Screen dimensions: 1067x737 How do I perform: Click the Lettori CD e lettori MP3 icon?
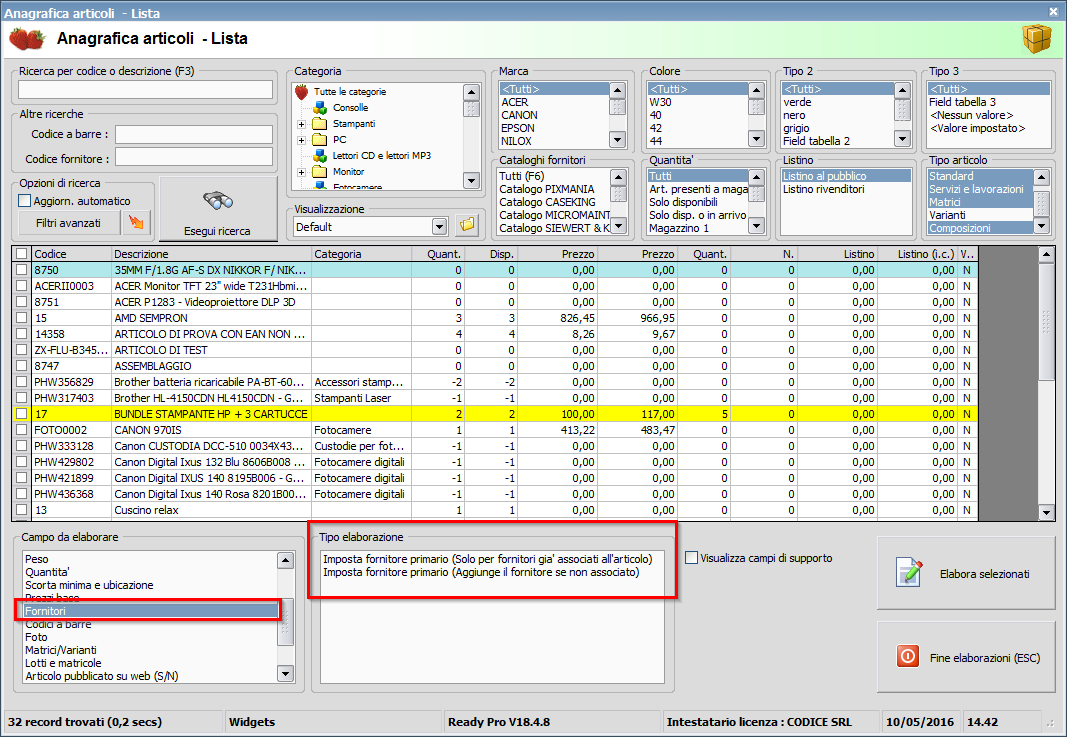[x=320, y=156]
